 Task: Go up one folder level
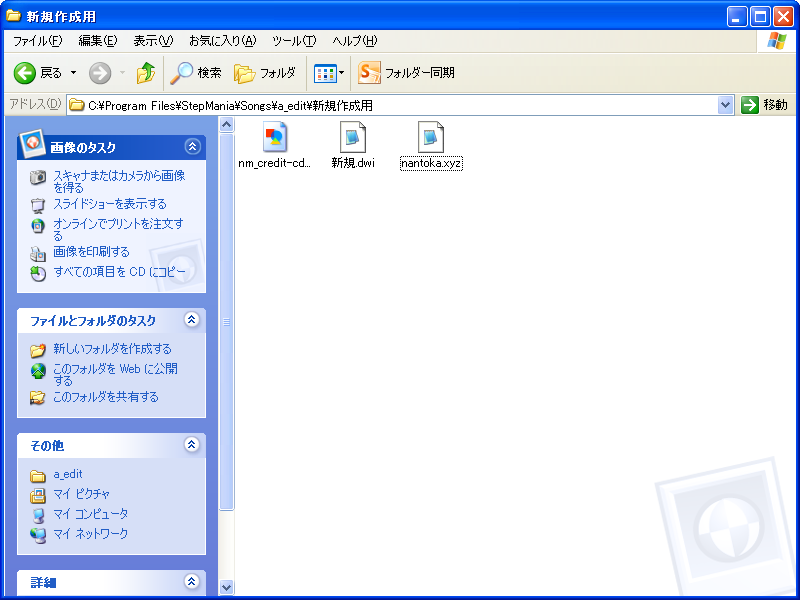[146, 73]
